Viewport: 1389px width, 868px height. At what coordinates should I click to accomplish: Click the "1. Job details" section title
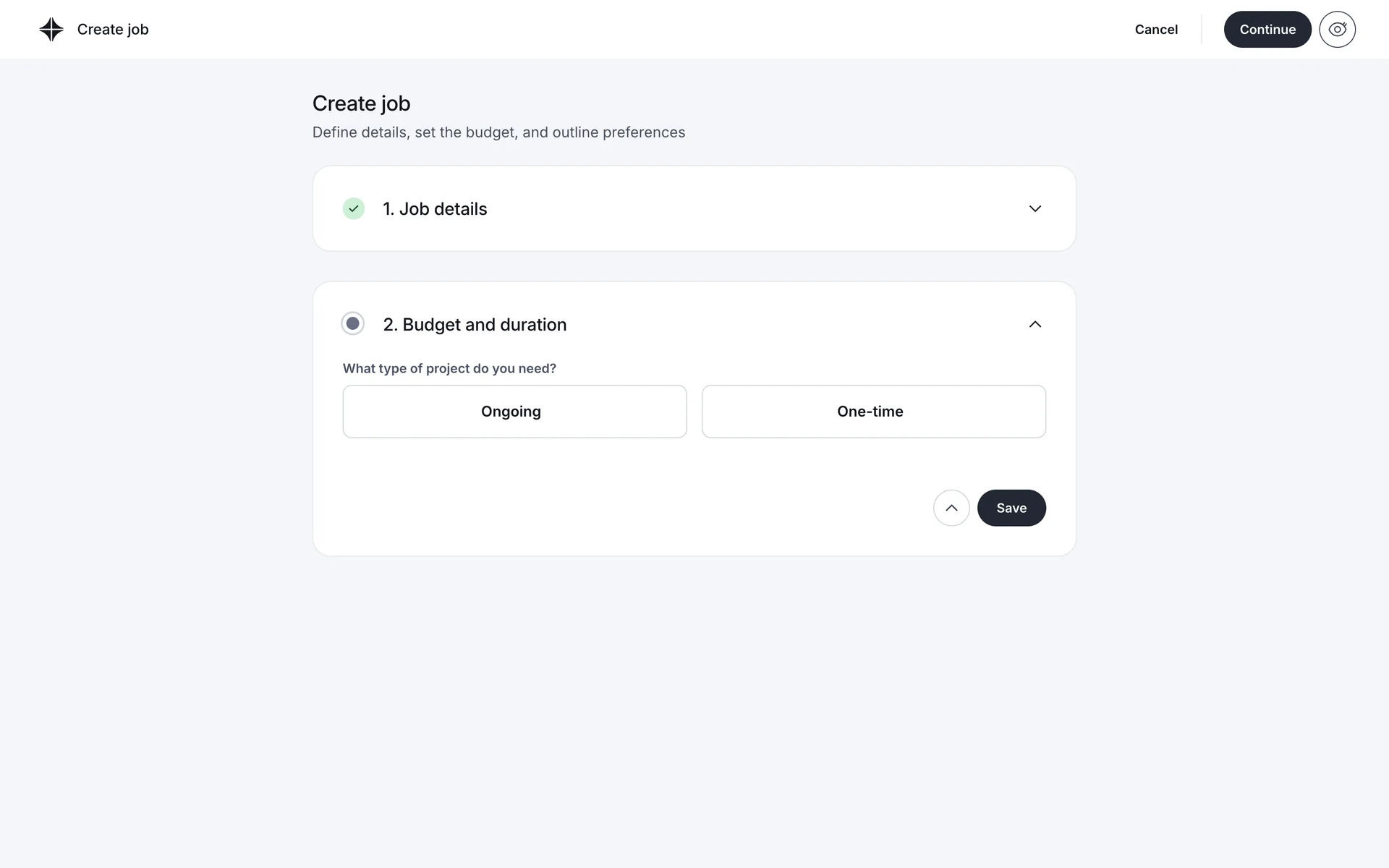(435, 209)
